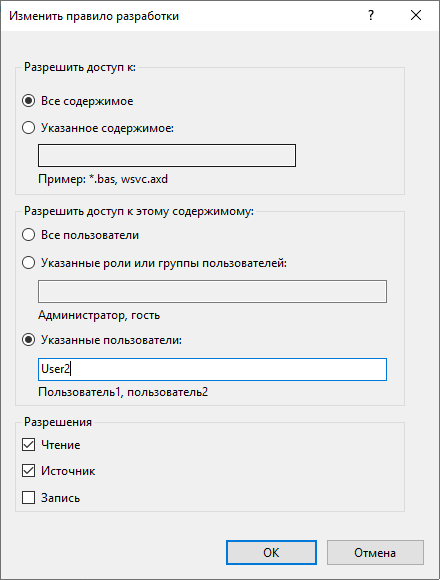The image size is (440, 580).
Task: Confirm the rule with the OK button
Action: pyautogui.click(x=271, y=553)
